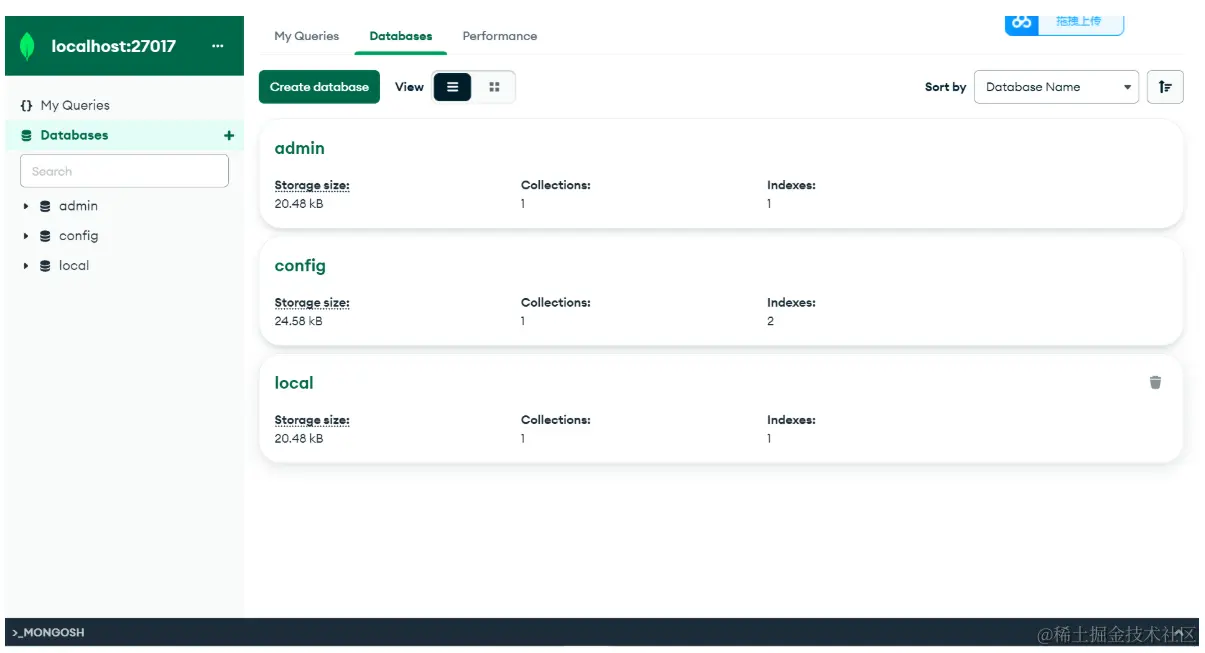Image resolution: width=1205 pixels, height=653 pixels.
Task: Select local in the sidebar tree
Action: (74, 266)
